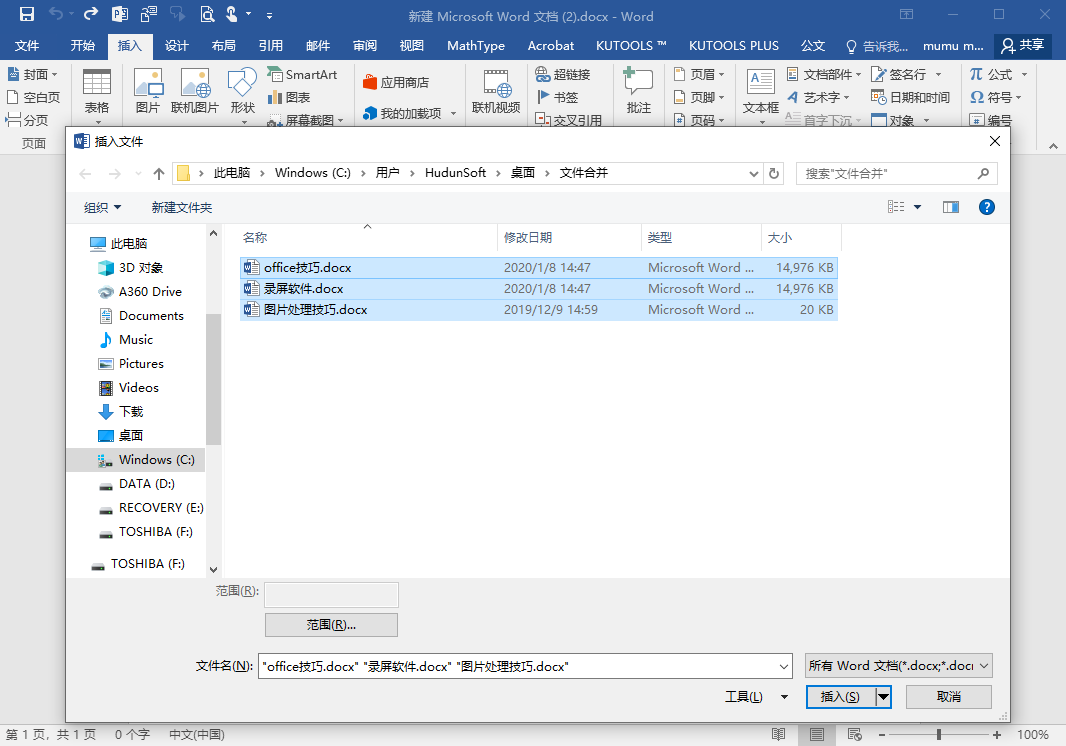The image size is (1066, 746).
Task: Insert a table via 表格 icon
Action: click(x=97, y=95)
